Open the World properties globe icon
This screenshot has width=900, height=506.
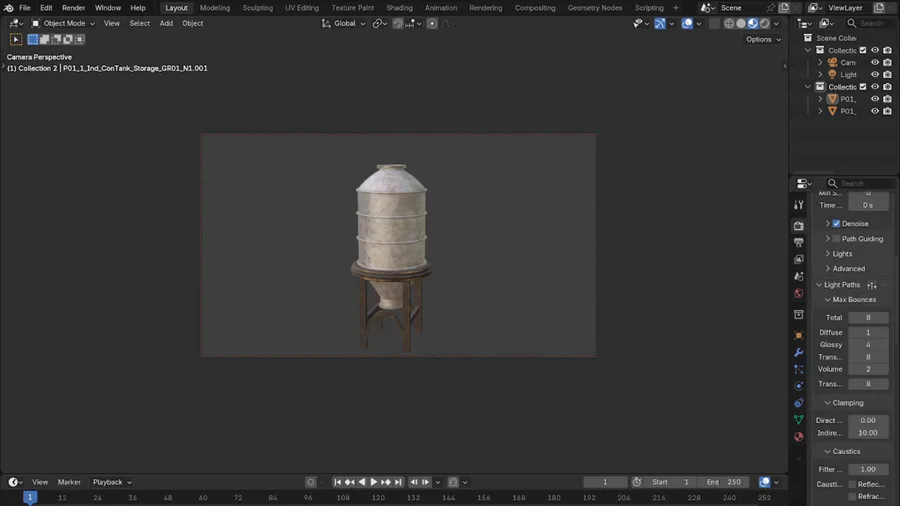tap(798, 293)
